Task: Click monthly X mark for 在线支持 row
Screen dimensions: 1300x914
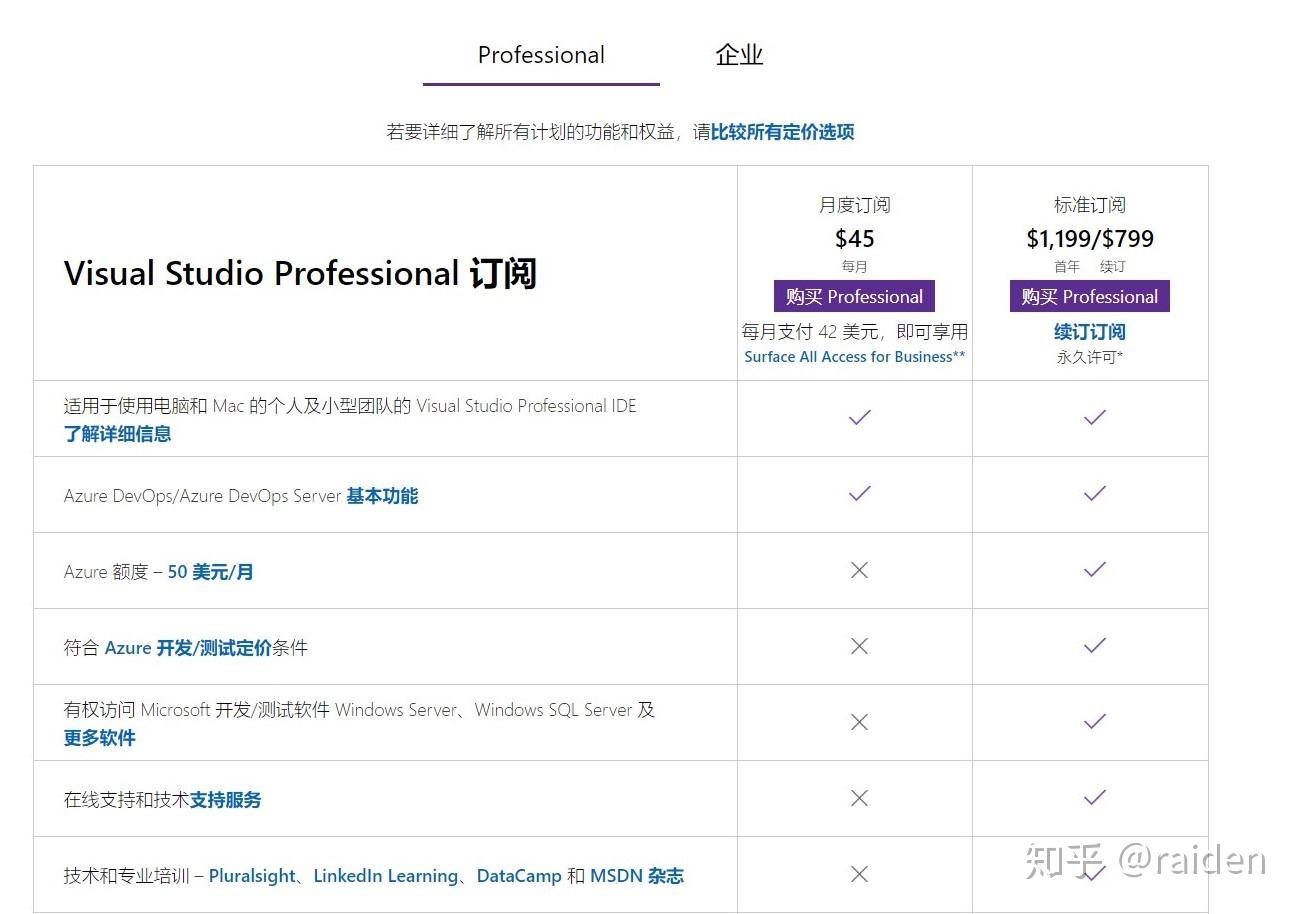Action: point(859,798)
